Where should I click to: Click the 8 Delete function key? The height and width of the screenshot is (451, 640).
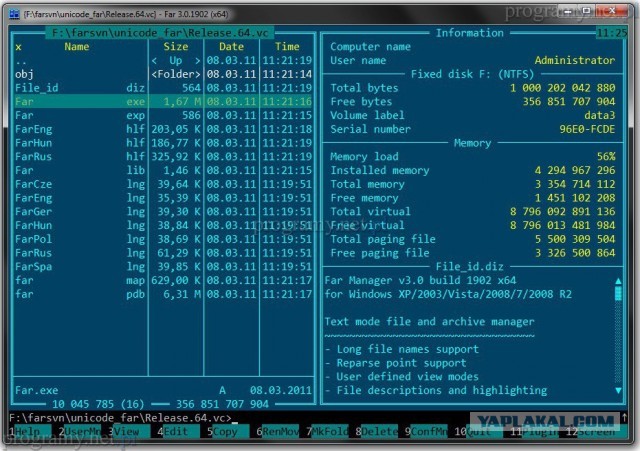tap(376, 431)
